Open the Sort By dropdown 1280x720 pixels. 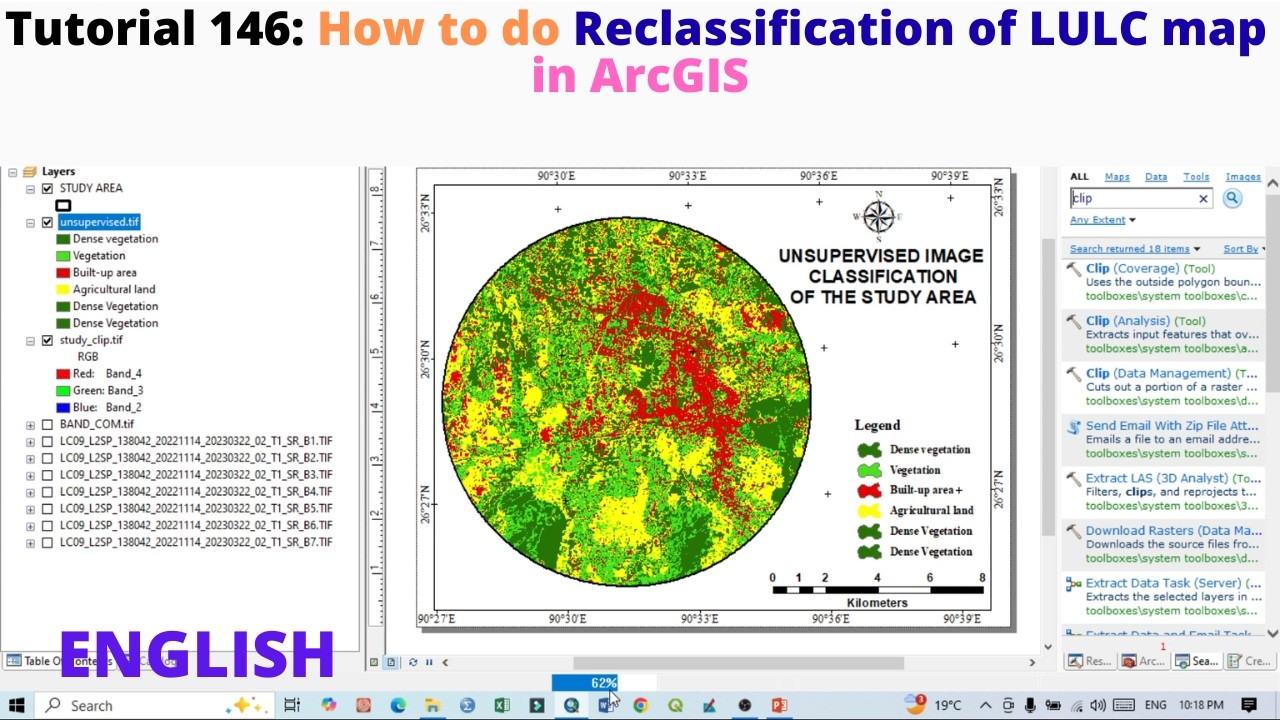tap(1243, 249)
